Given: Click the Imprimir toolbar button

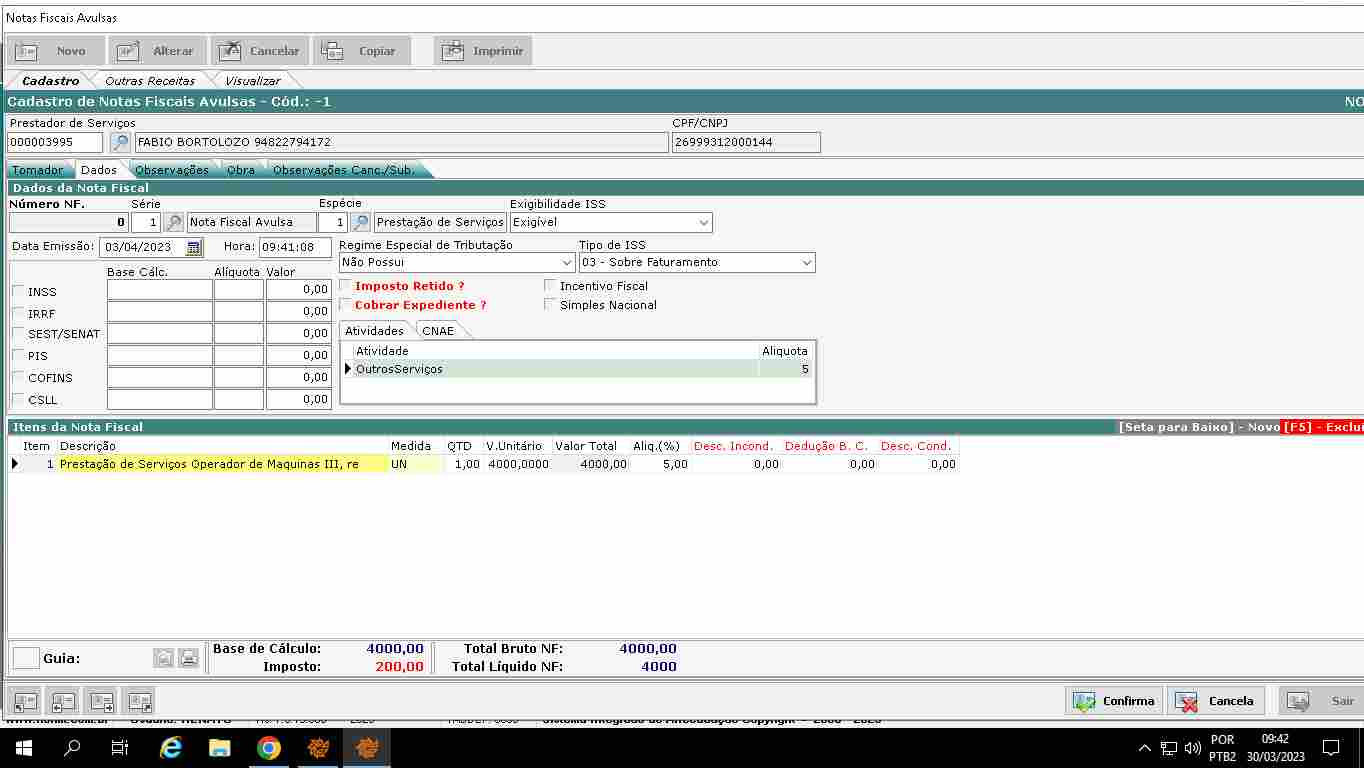Looking at the screenshot, I should (483, 51).
